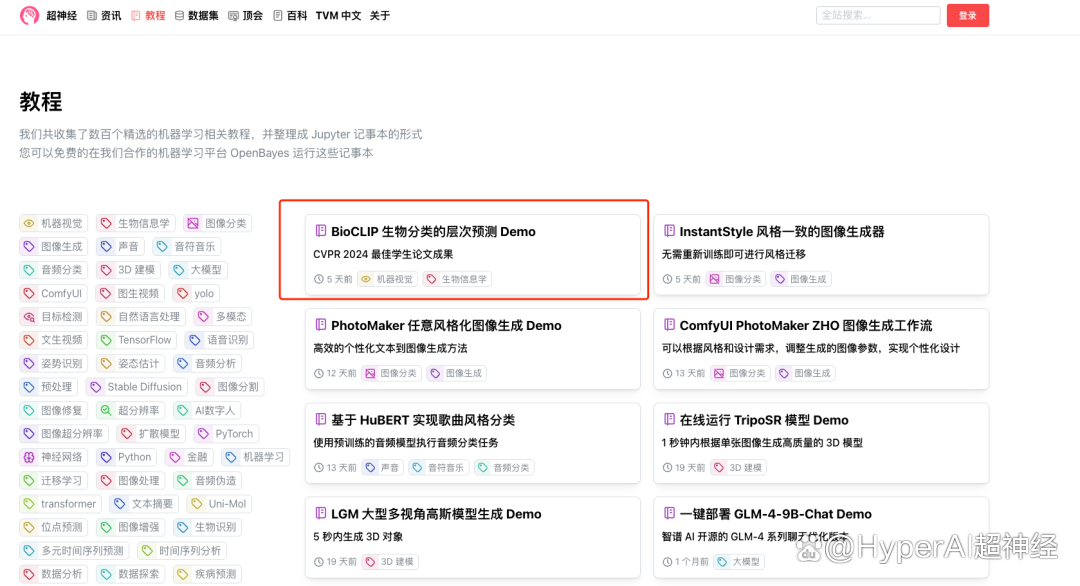Open the 顶会 conferences page
1080x586 pixels.
[x=245, y=16]
